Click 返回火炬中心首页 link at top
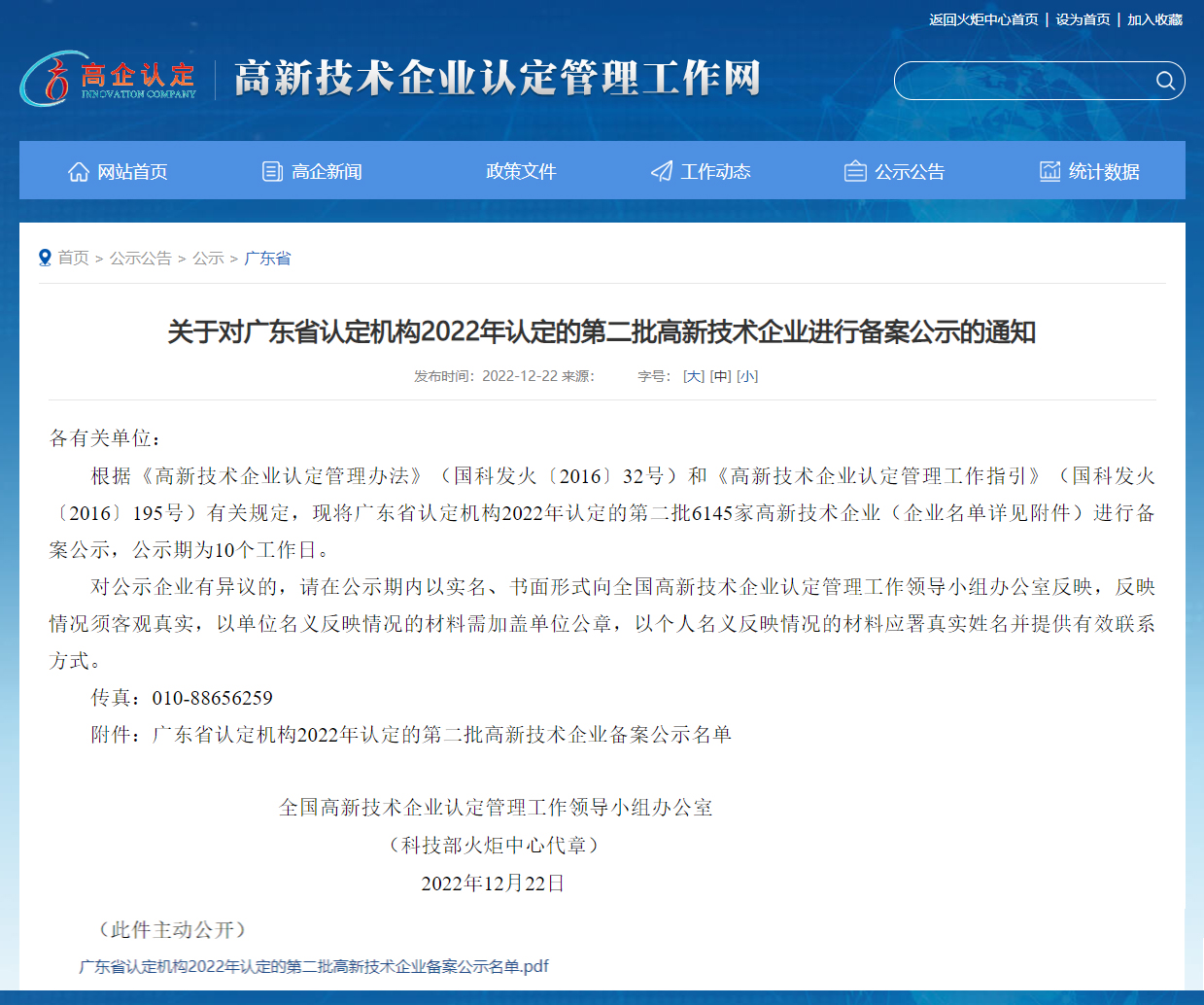1204x1005 pixels. 983,19
